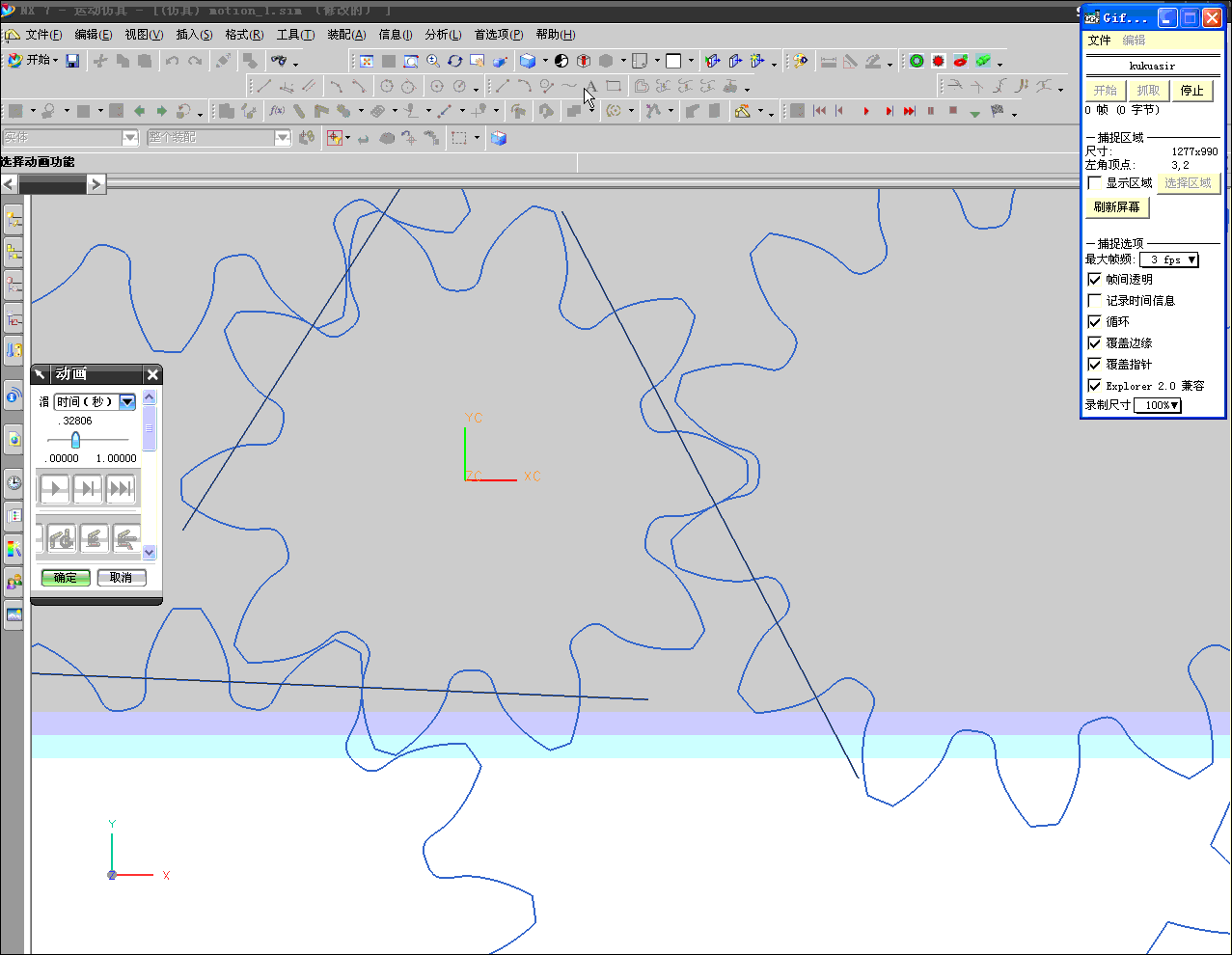Click the Rewind to start toolbar icon
The height and width of the screenshot is (955, 1232).
(x=820, y=111)
